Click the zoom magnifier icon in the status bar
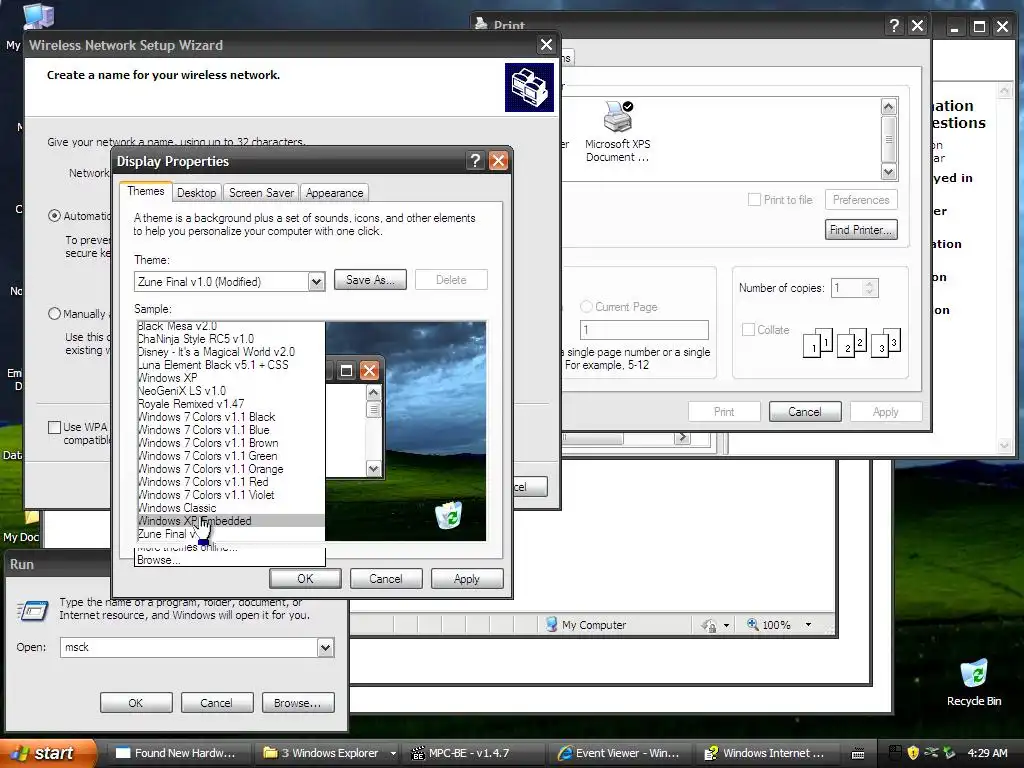 click(x=752, y=624)
